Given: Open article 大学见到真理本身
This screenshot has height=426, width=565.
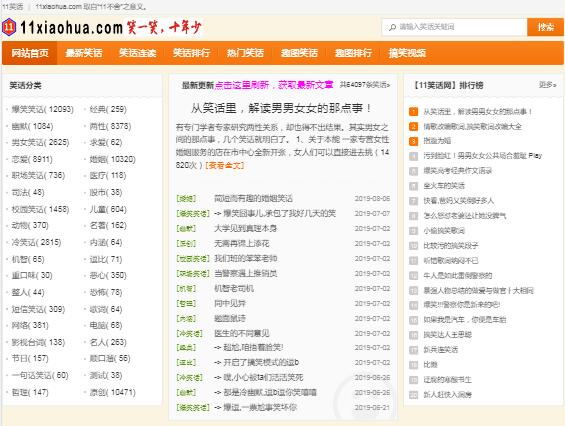Looking at the screenshot, I should (x=245, y=228).
